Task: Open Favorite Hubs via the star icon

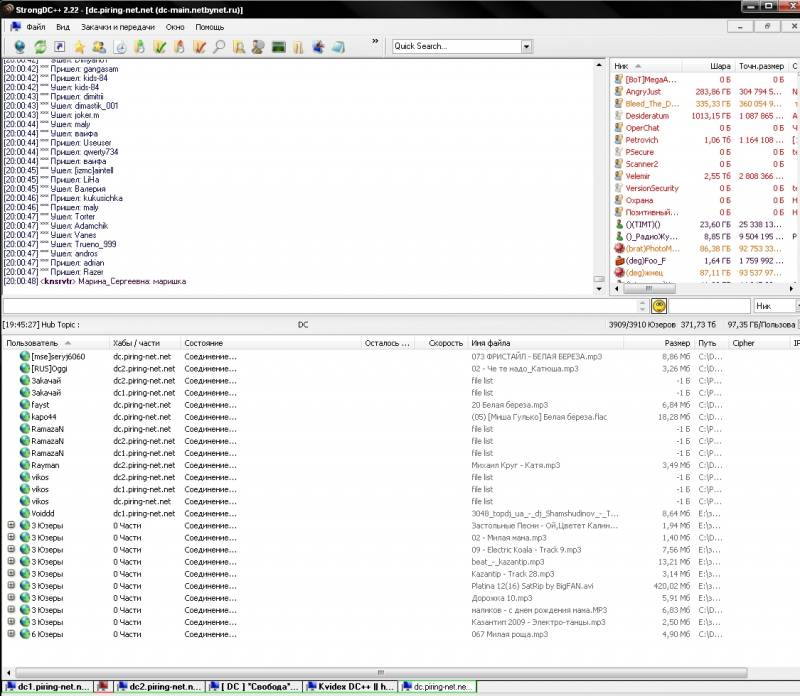Action: tap(80, 46)
